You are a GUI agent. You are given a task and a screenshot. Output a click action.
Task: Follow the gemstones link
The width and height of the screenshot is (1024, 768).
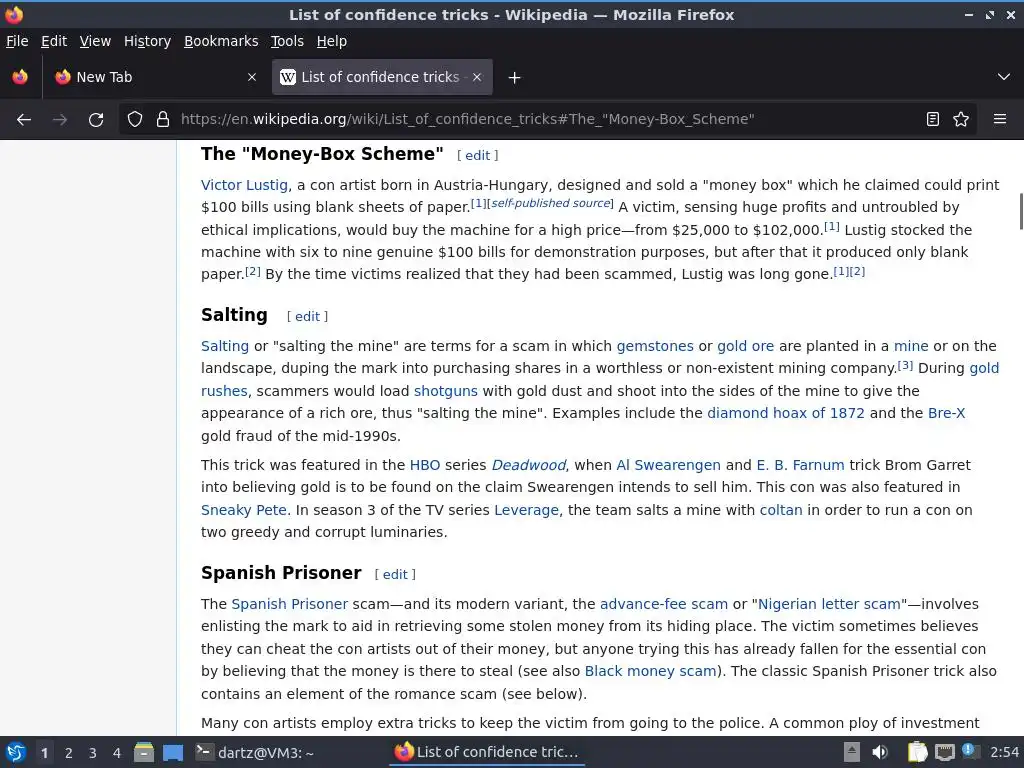pos(655,346)
